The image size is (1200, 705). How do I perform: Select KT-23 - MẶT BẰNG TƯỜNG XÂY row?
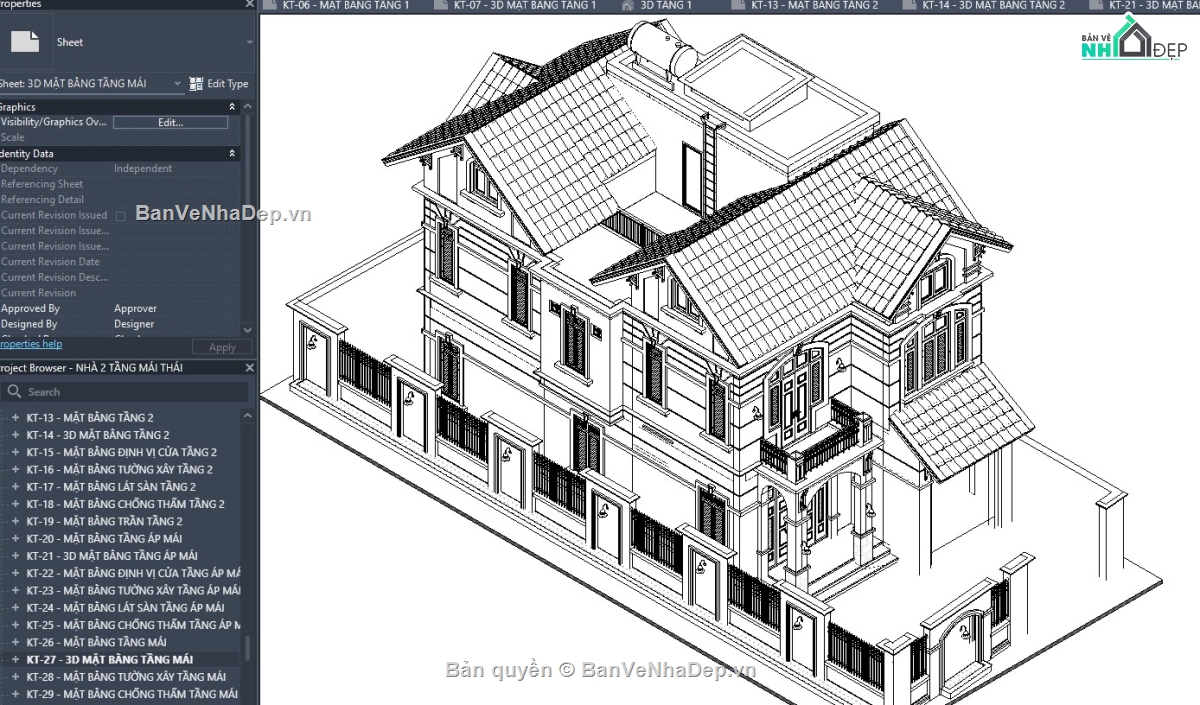tap(133, 591)
